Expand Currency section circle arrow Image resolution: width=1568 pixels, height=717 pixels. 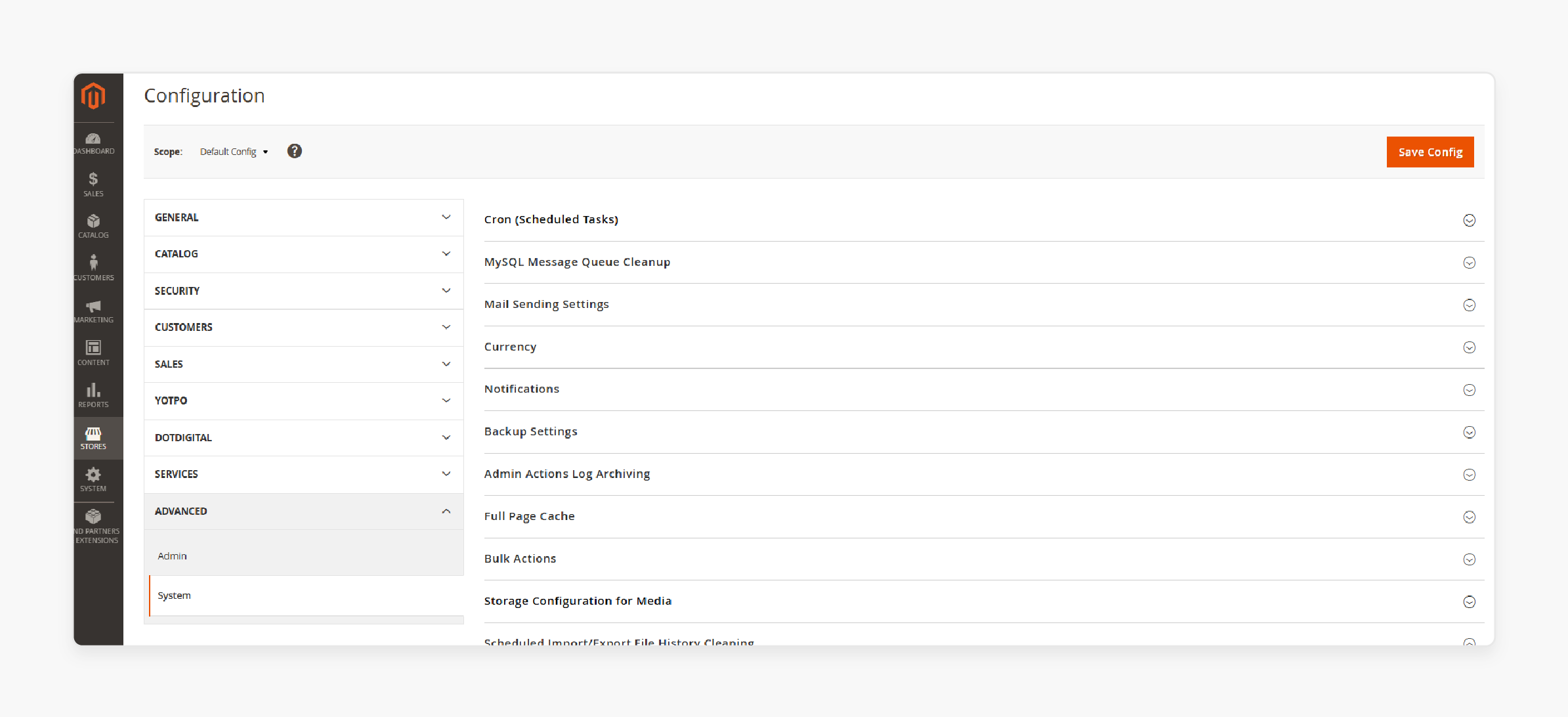click(x=1470, y=347)
